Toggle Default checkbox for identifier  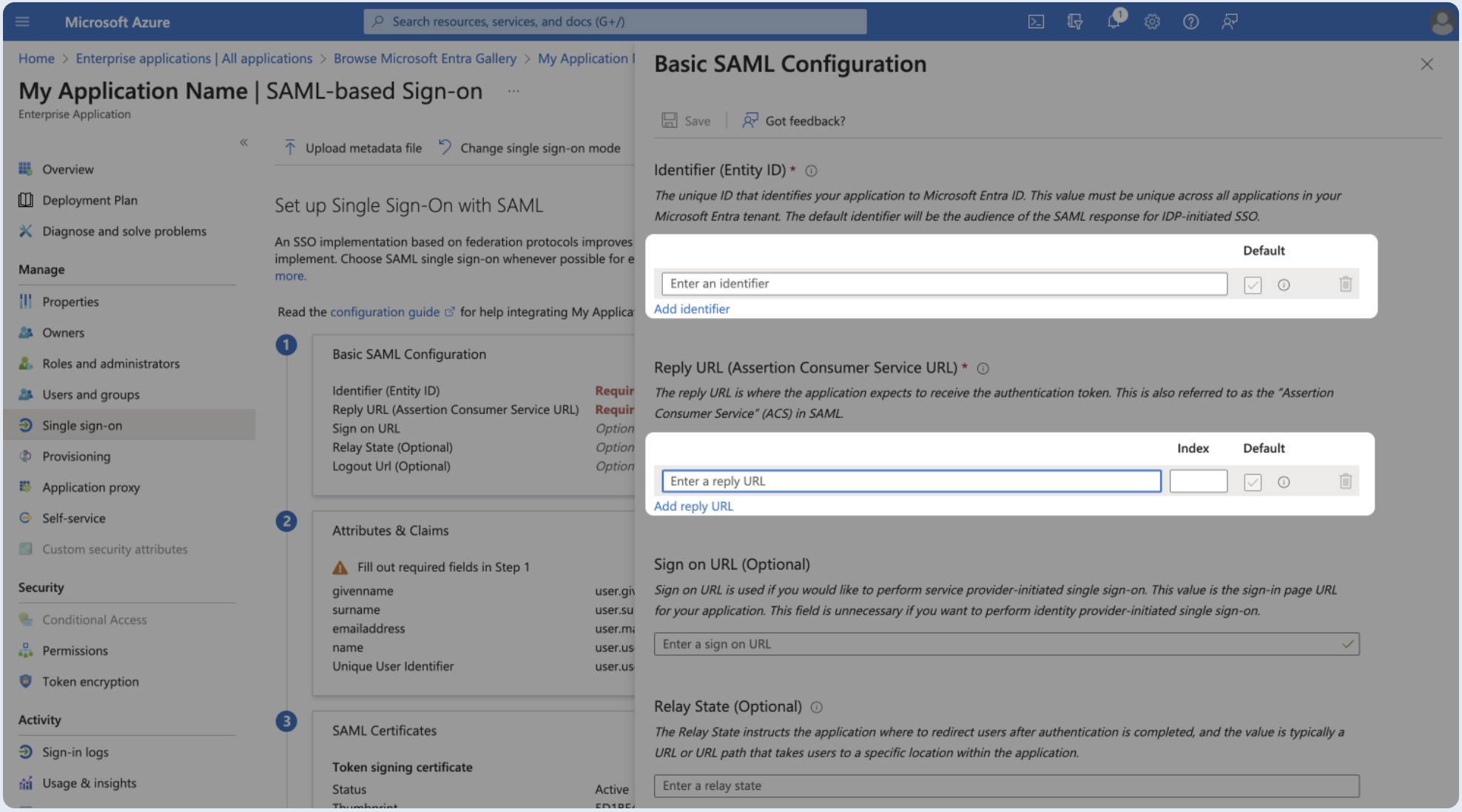[1252, 285]
